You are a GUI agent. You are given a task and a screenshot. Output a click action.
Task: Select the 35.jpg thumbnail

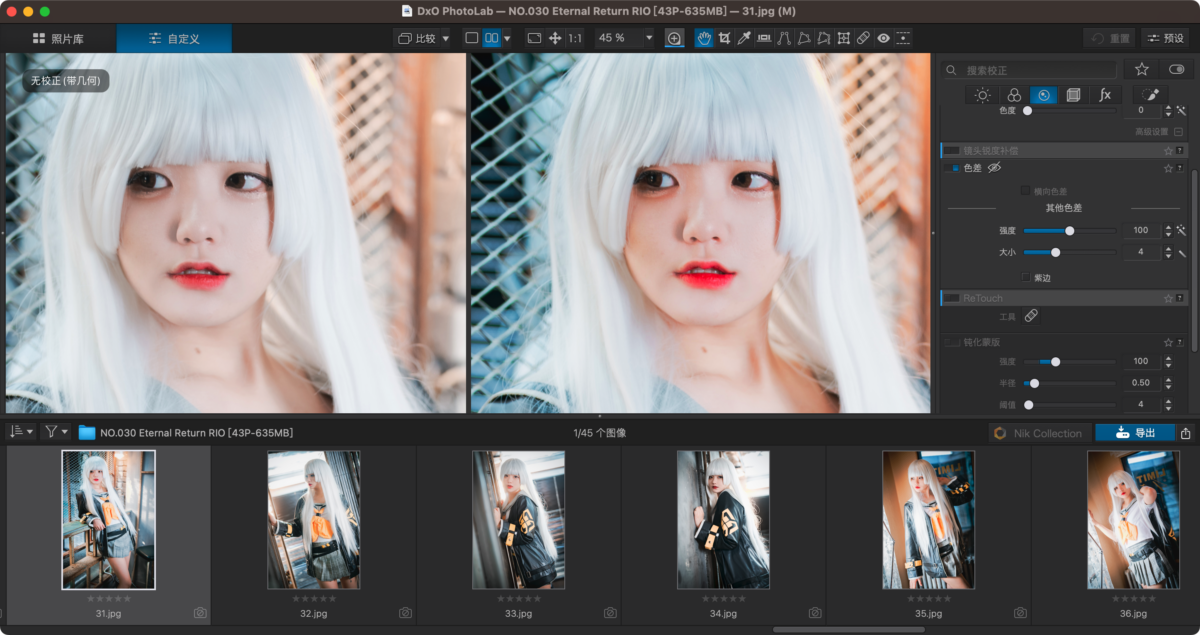[929, 519]
